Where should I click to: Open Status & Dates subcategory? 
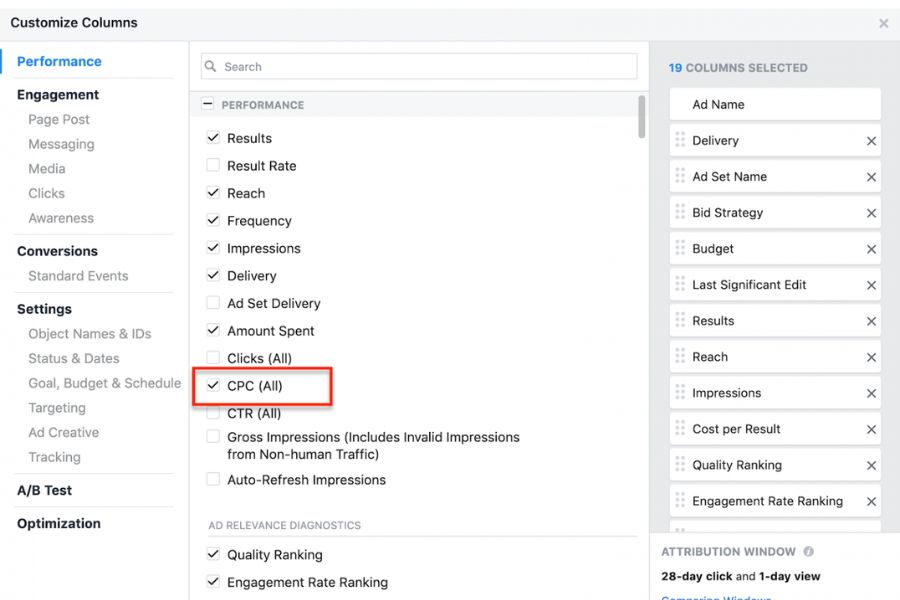(x=74, y=359)
